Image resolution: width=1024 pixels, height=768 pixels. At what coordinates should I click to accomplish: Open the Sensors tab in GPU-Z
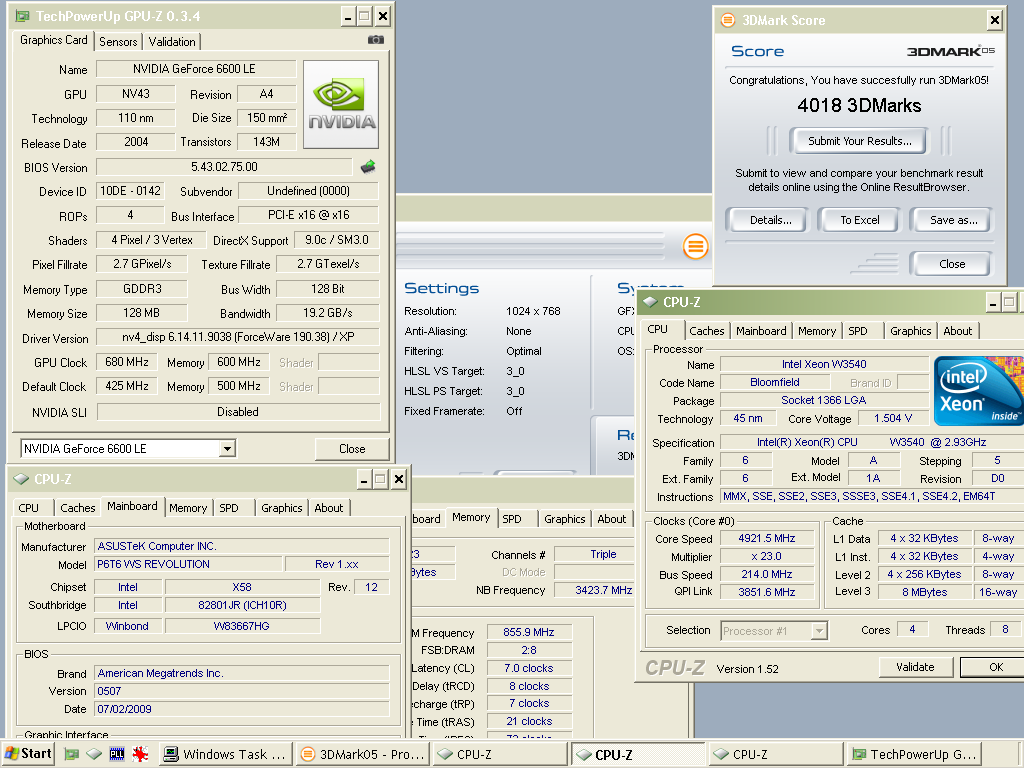pyautogui.click(x=118, y=42)
